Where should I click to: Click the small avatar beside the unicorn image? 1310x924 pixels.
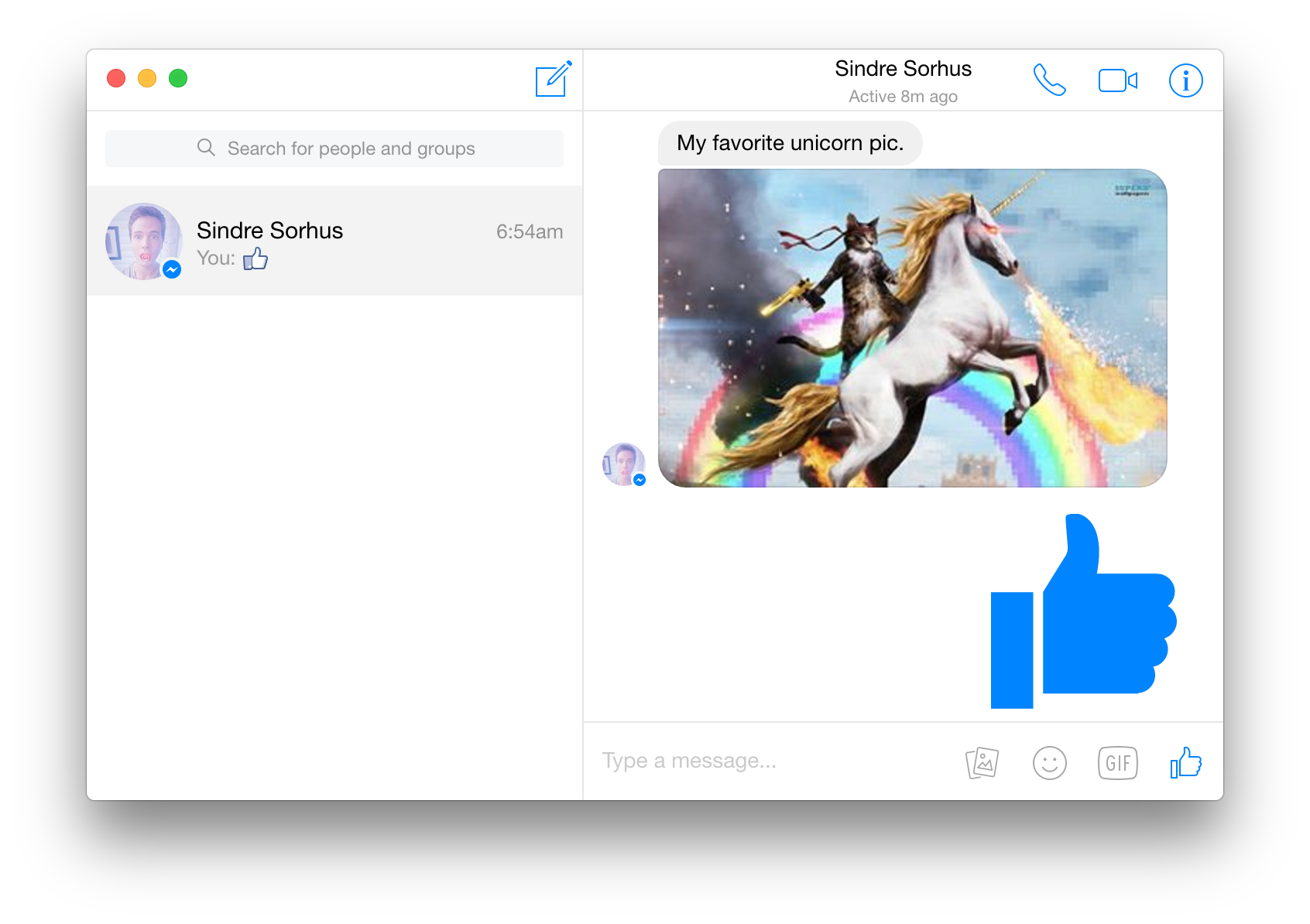point(624,464)
